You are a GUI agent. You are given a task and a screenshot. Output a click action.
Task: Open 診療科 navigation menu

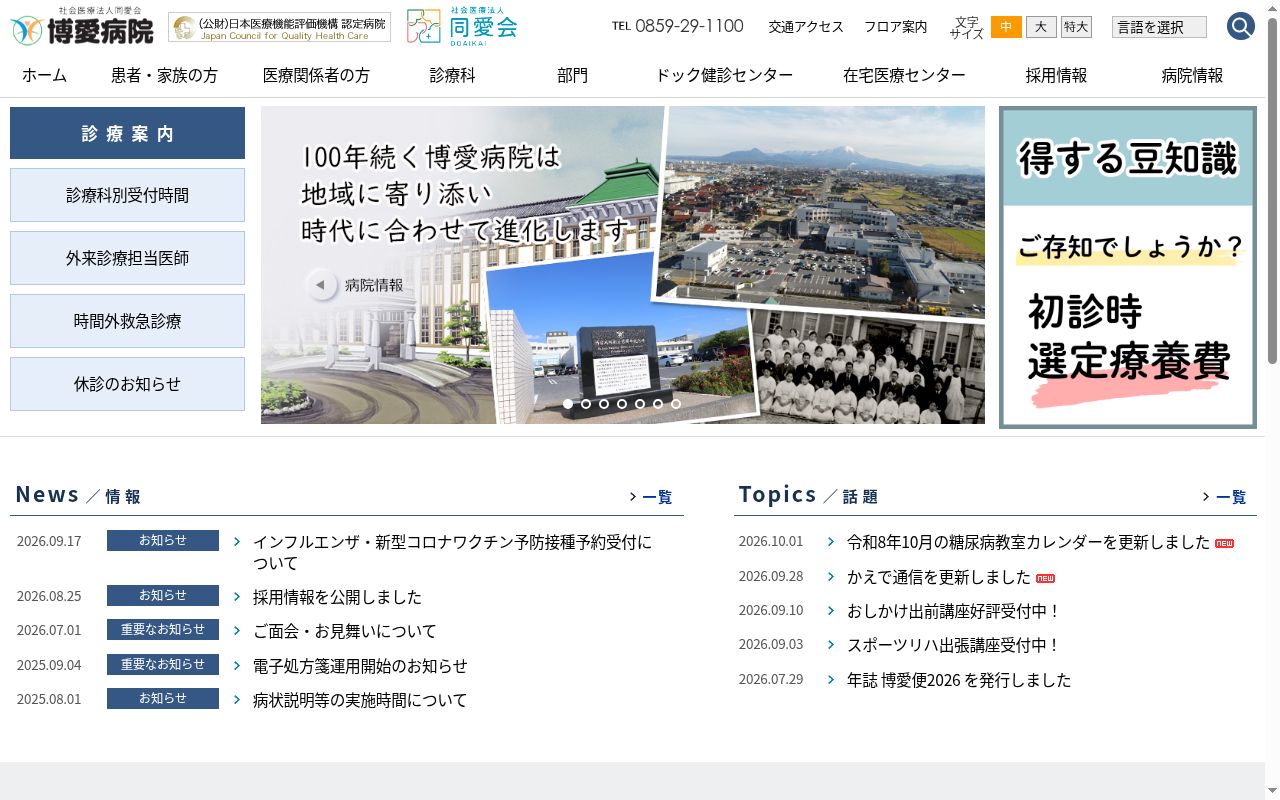click(x=452, y=75)
